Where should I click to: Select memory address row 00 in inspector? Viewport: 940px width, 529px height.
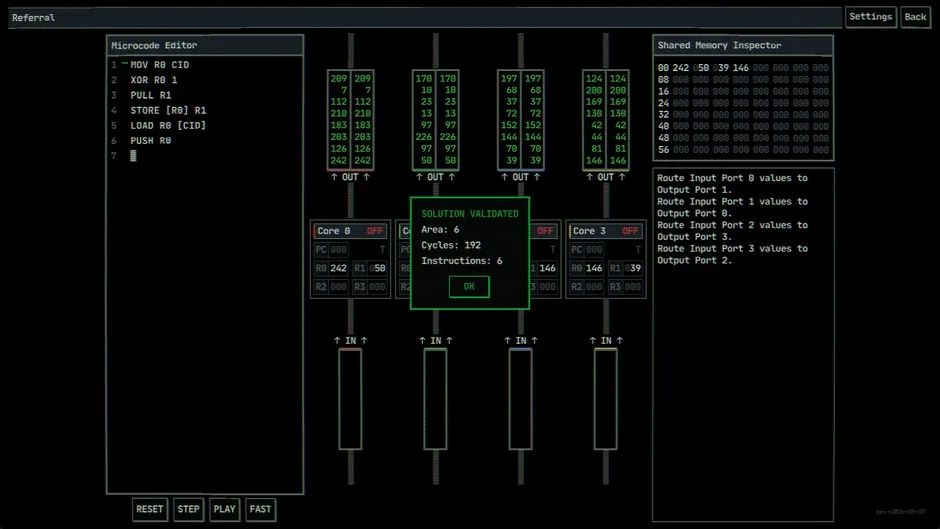click(743, 68)
